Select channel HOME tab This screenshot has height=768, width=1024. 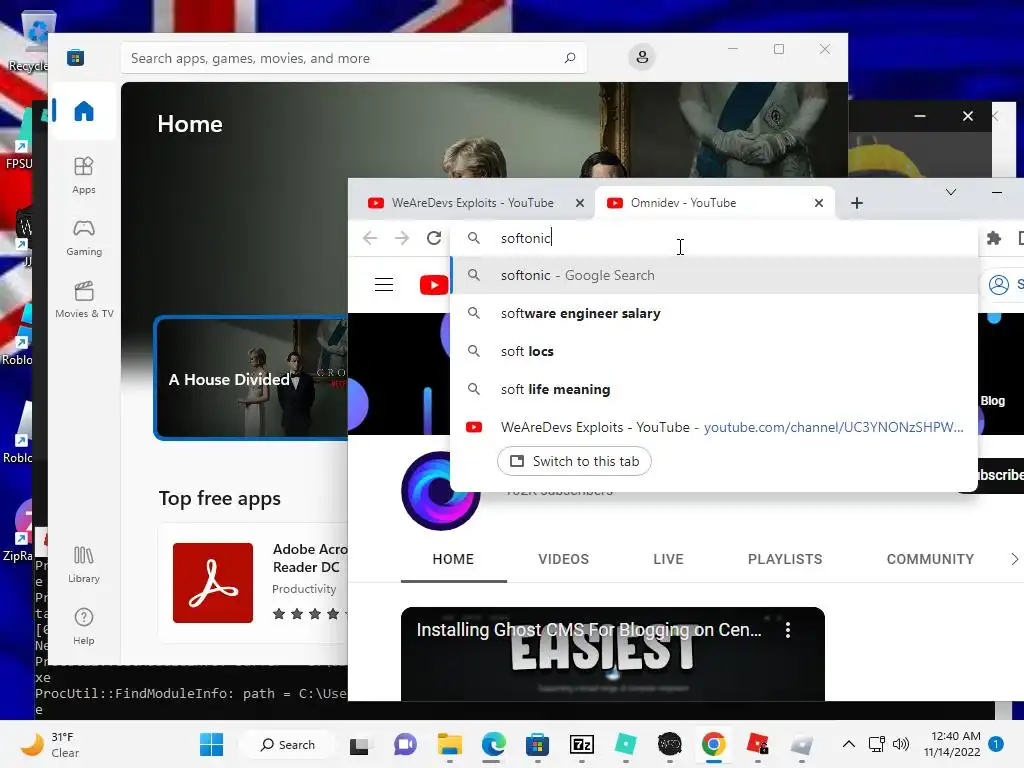pyautogui.click(x=453, y=559)
